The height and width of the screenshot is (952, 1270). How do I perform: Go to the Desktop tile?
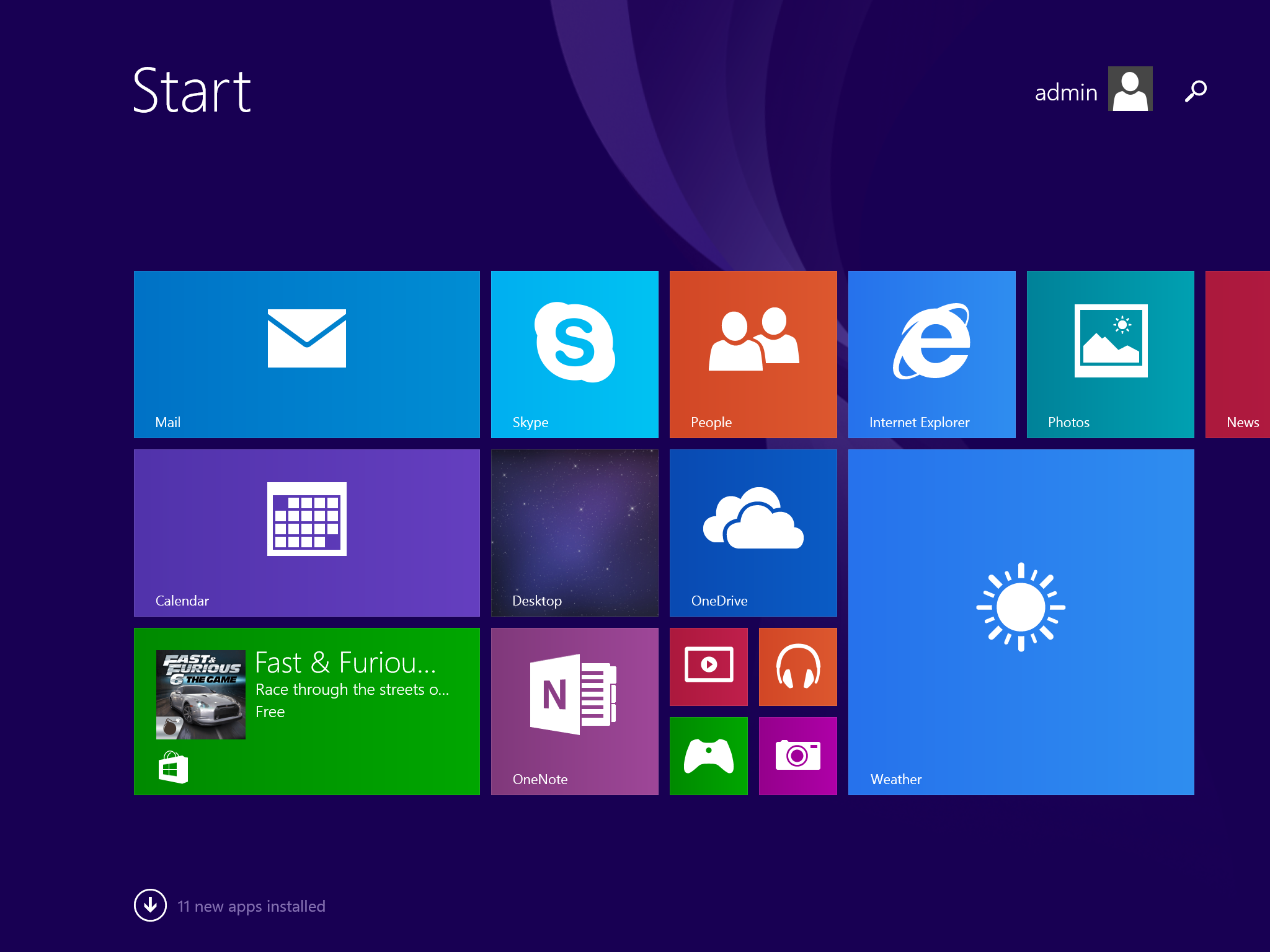(x=574, y=532)
